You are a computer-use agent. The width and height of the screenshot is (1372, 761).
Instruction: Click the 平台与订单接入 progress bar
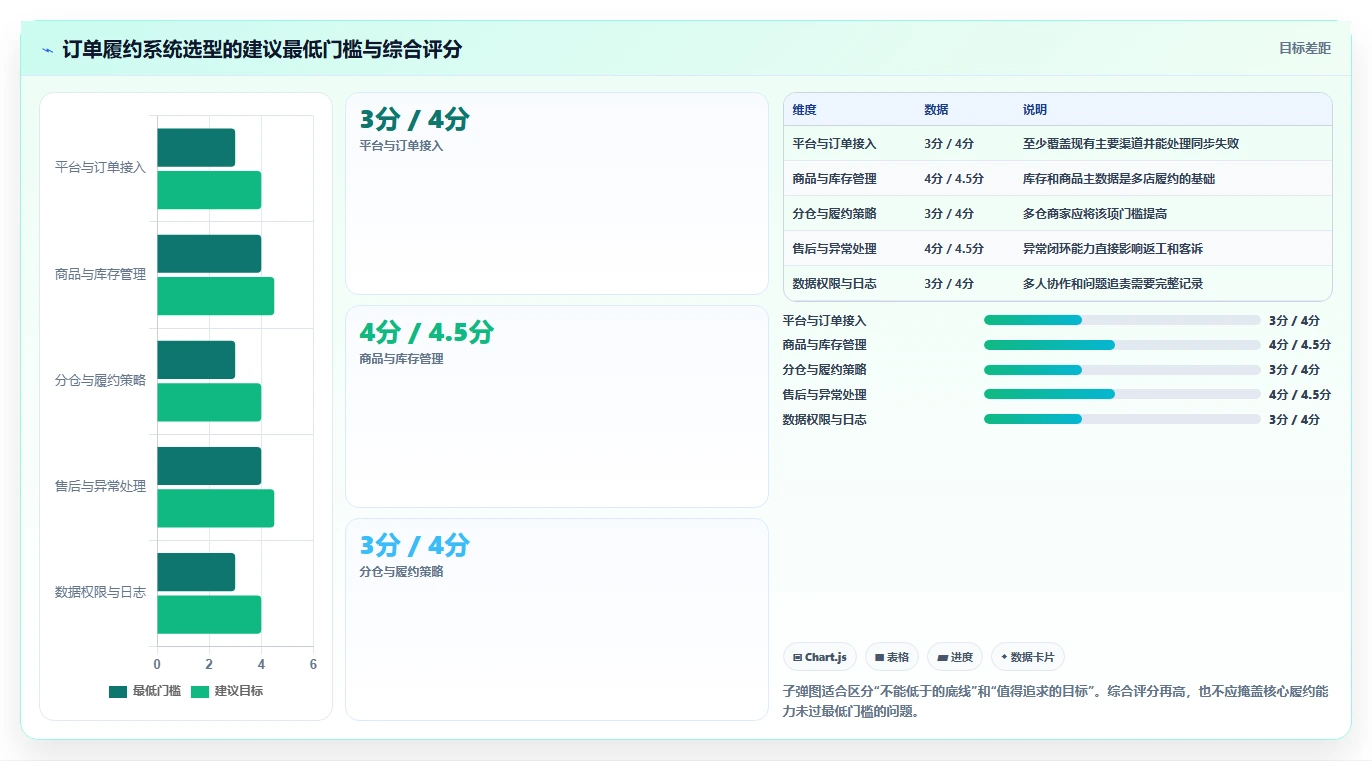click(1122, 320)
